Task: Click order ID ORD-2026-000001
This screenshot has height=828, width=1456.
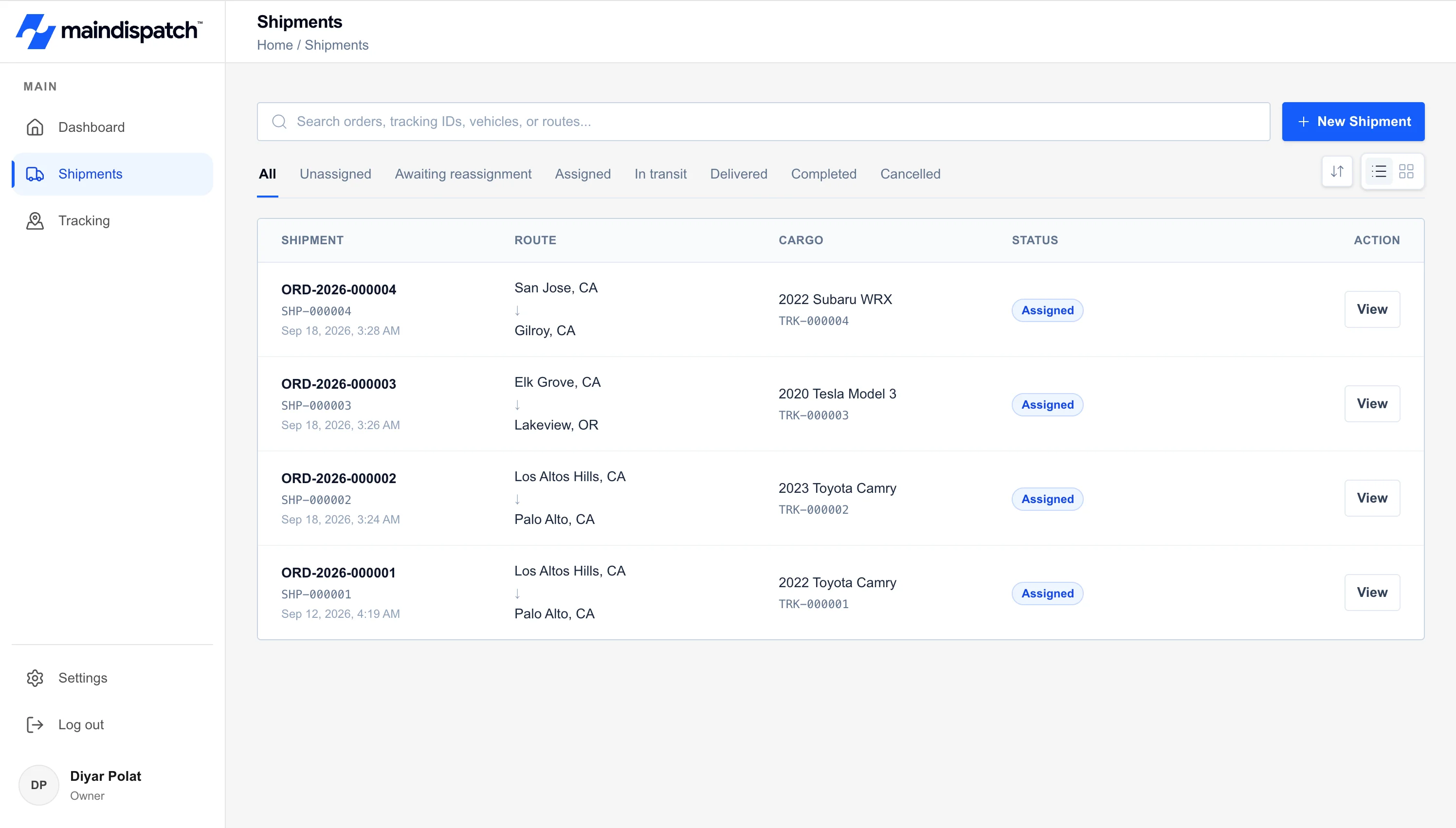Action: (338, 573)
